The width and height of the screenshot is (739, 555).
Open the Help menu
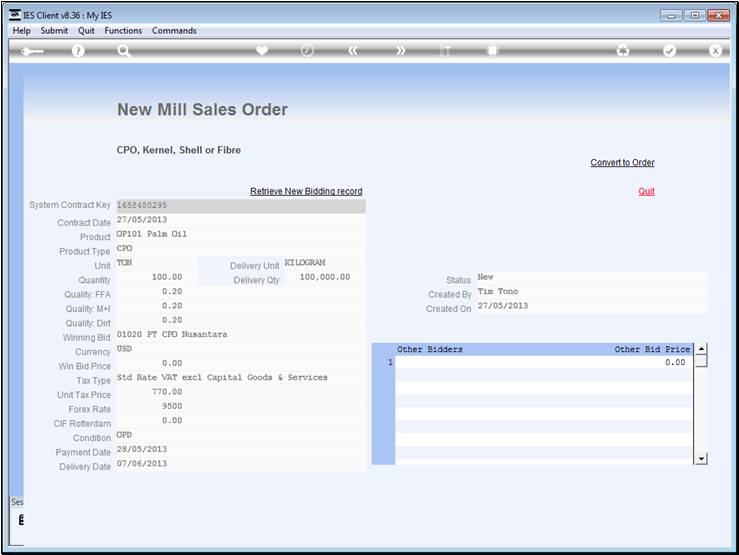21,31
